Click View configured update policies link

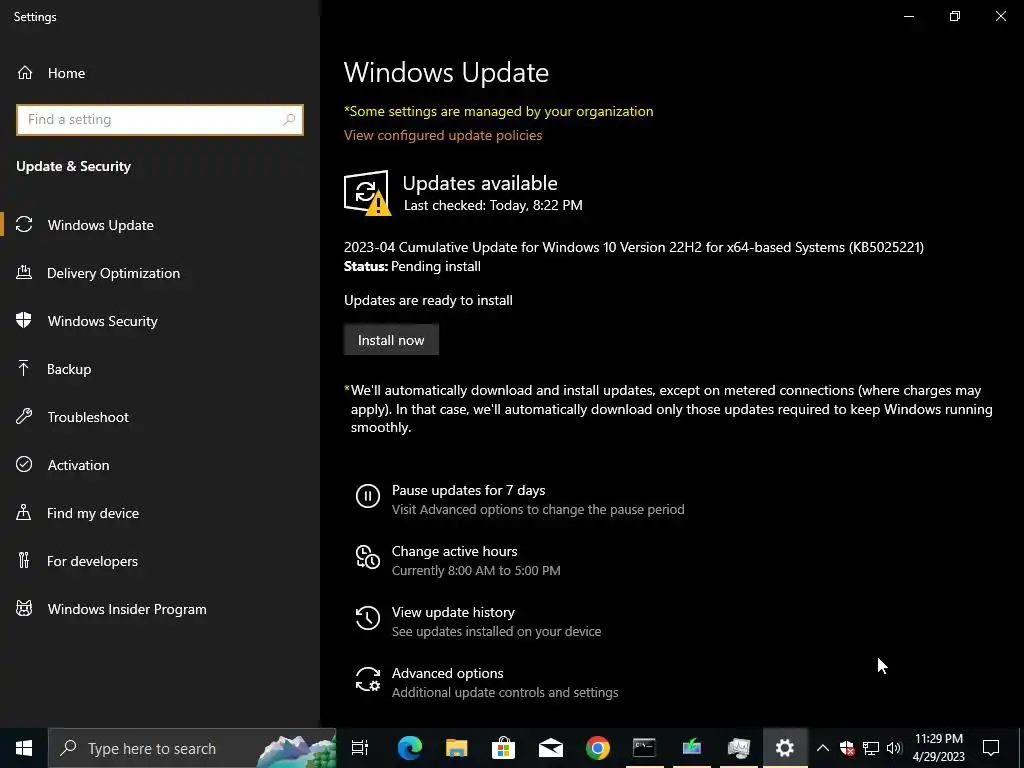point(443,135)
